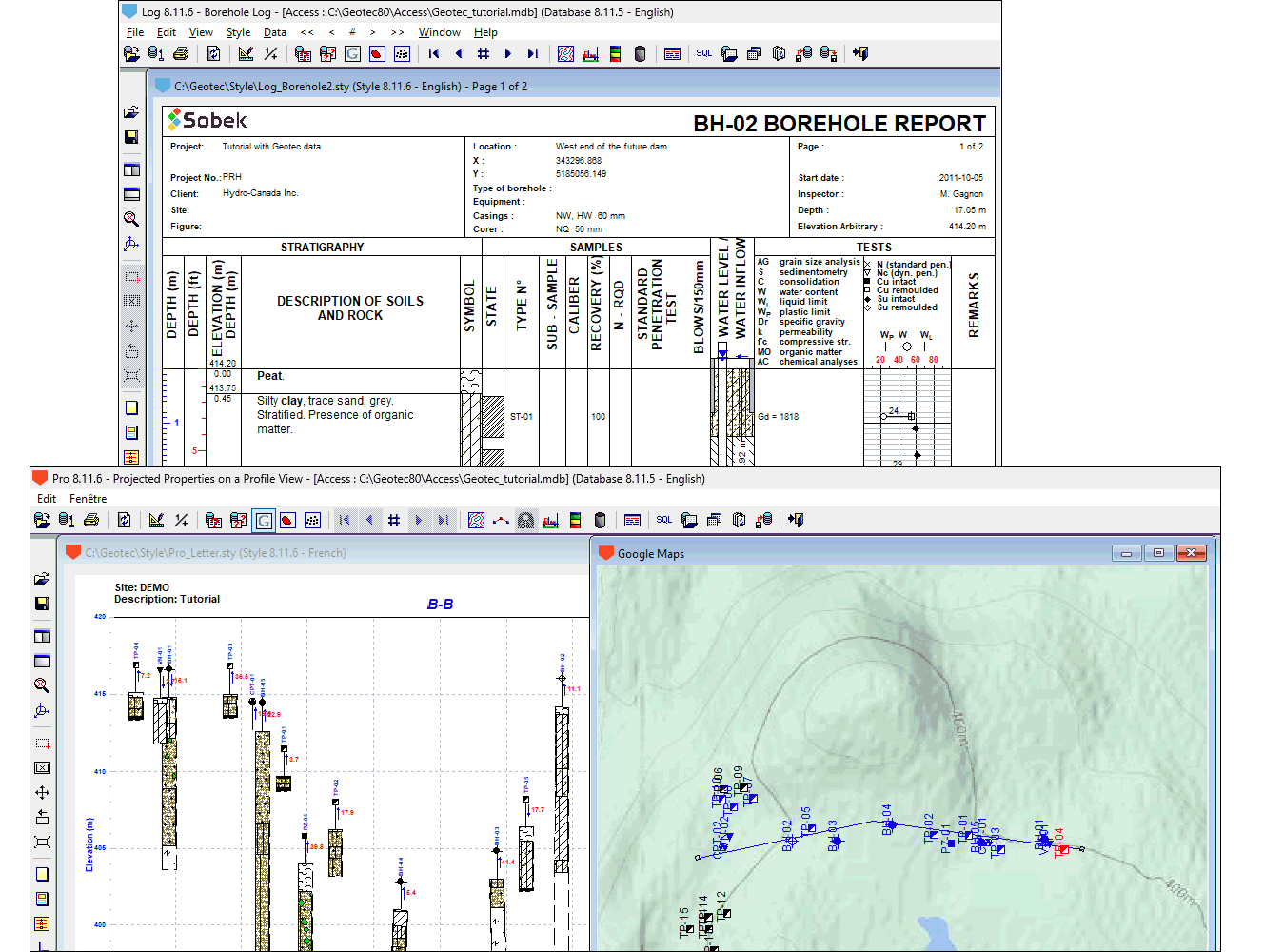Click the # selector in Pro toolbar

point(394,521)
